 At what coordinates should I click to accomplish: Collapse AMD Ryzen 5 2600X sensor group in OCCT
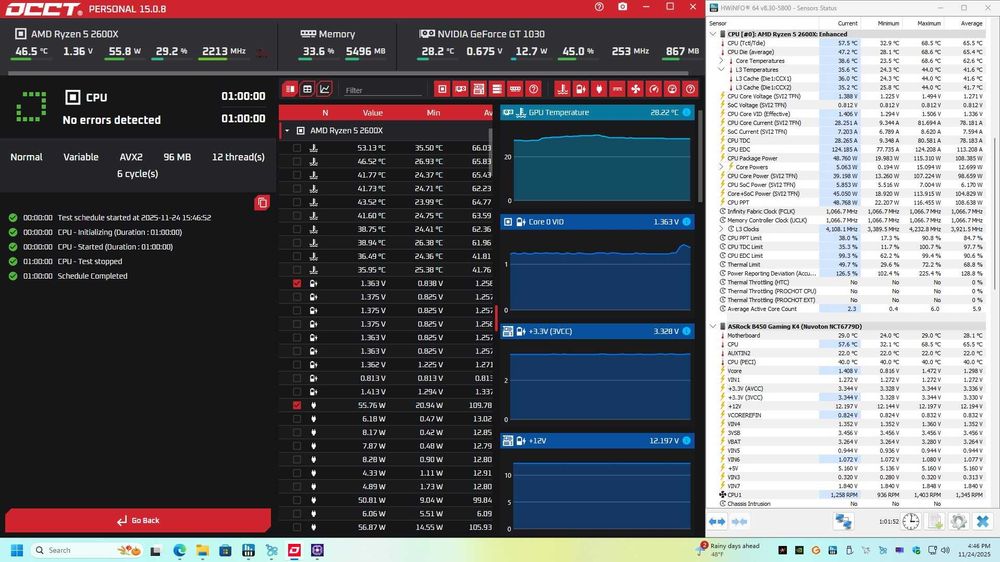click(287, 131)
